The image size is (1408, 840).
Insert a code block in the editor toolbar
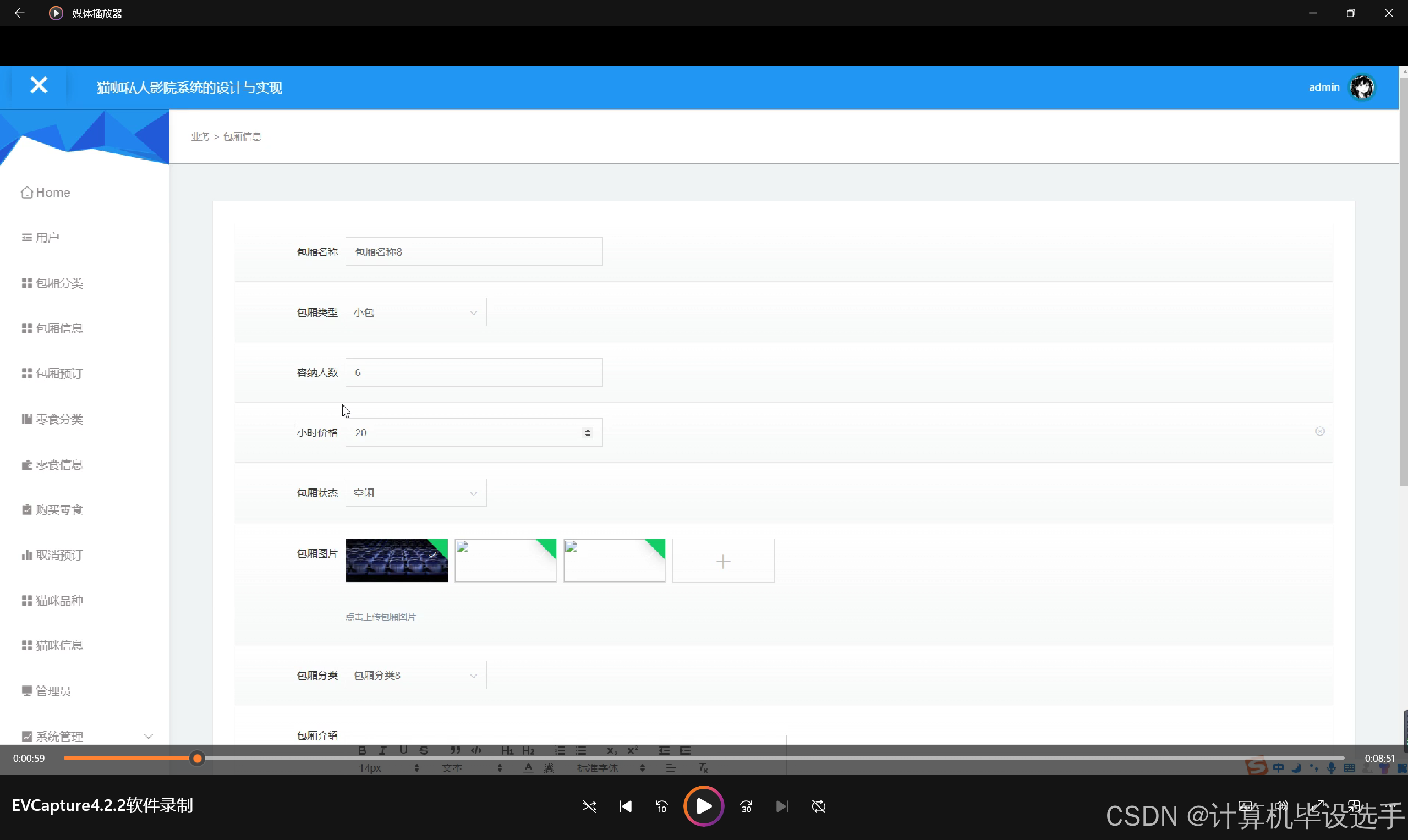coord(476,750)
